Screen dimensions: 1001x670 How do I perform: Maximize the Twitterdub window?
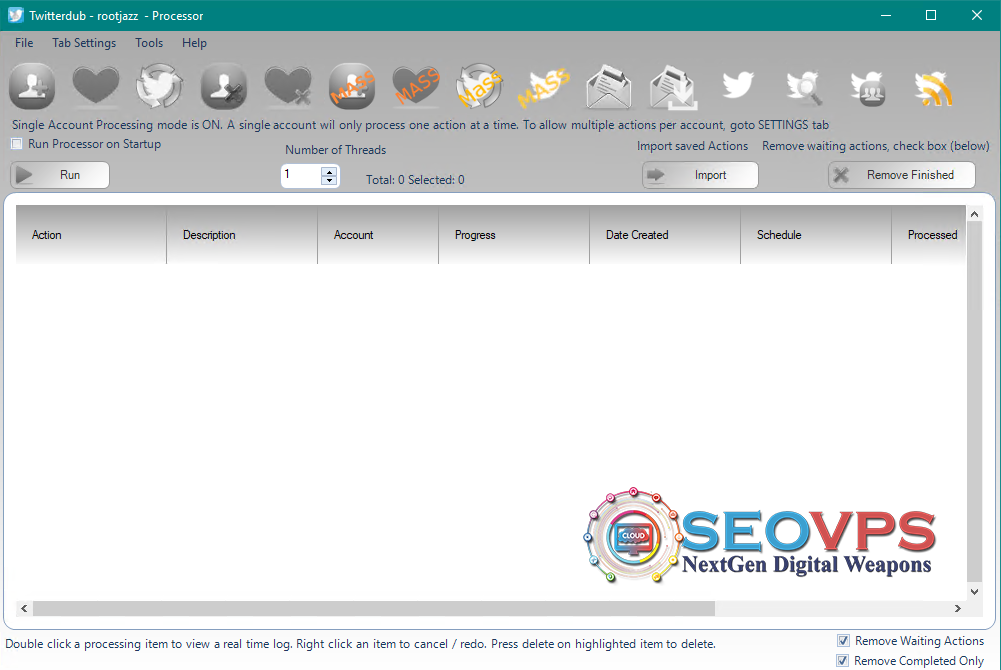pos(931,15)
